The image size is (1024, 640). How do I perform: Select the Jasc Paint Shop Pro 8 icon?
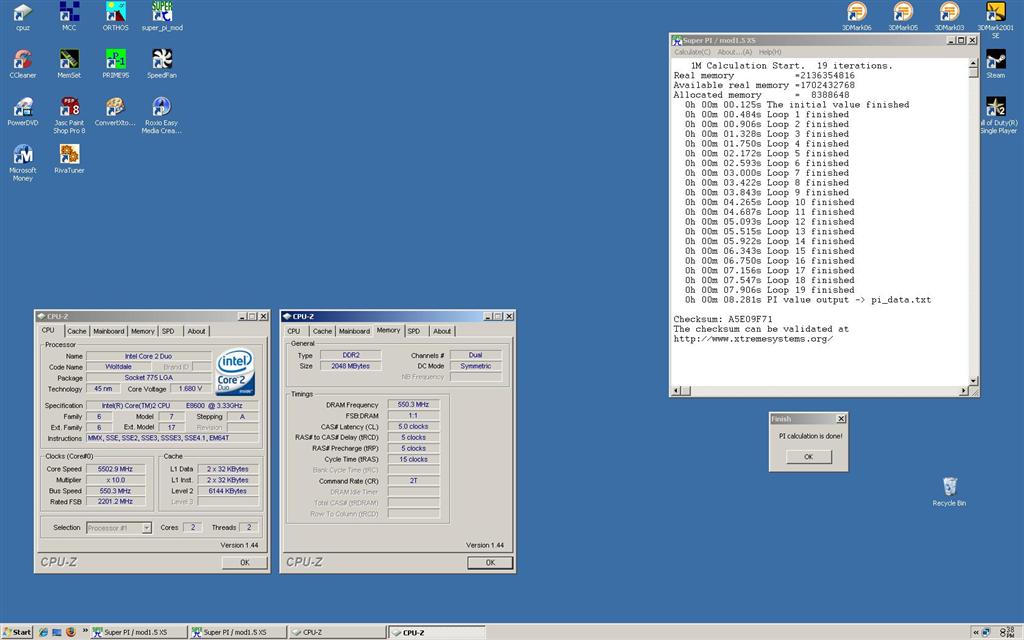pyautogui.click(x=69, y=115)
